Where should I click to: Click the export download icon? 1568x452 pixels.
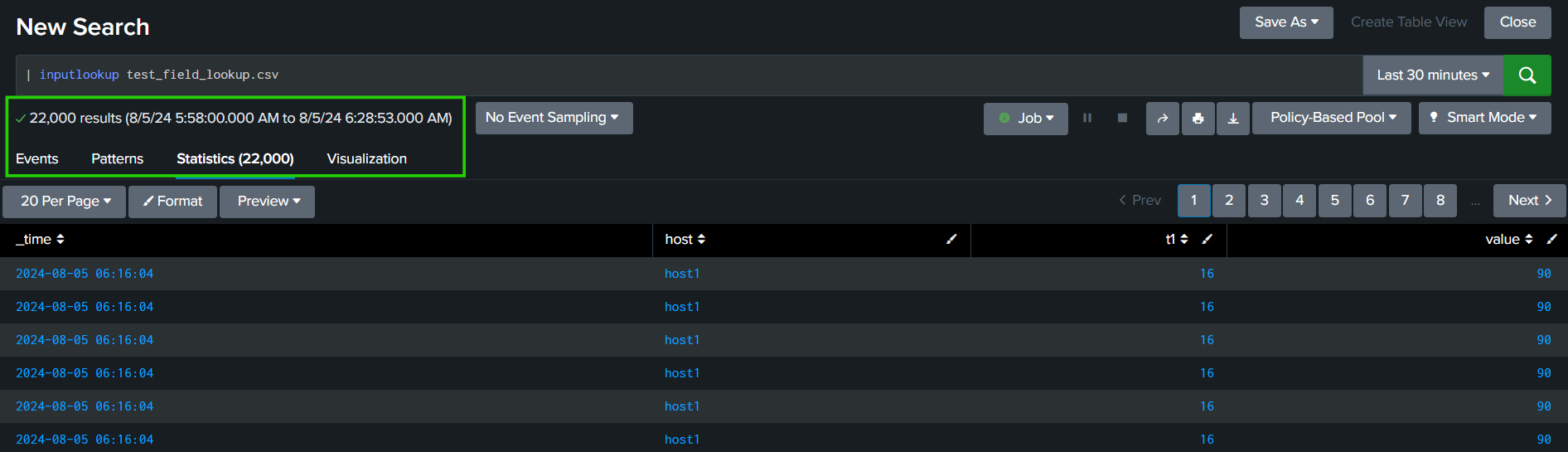pyautogui.click(x=1233, y=119)
